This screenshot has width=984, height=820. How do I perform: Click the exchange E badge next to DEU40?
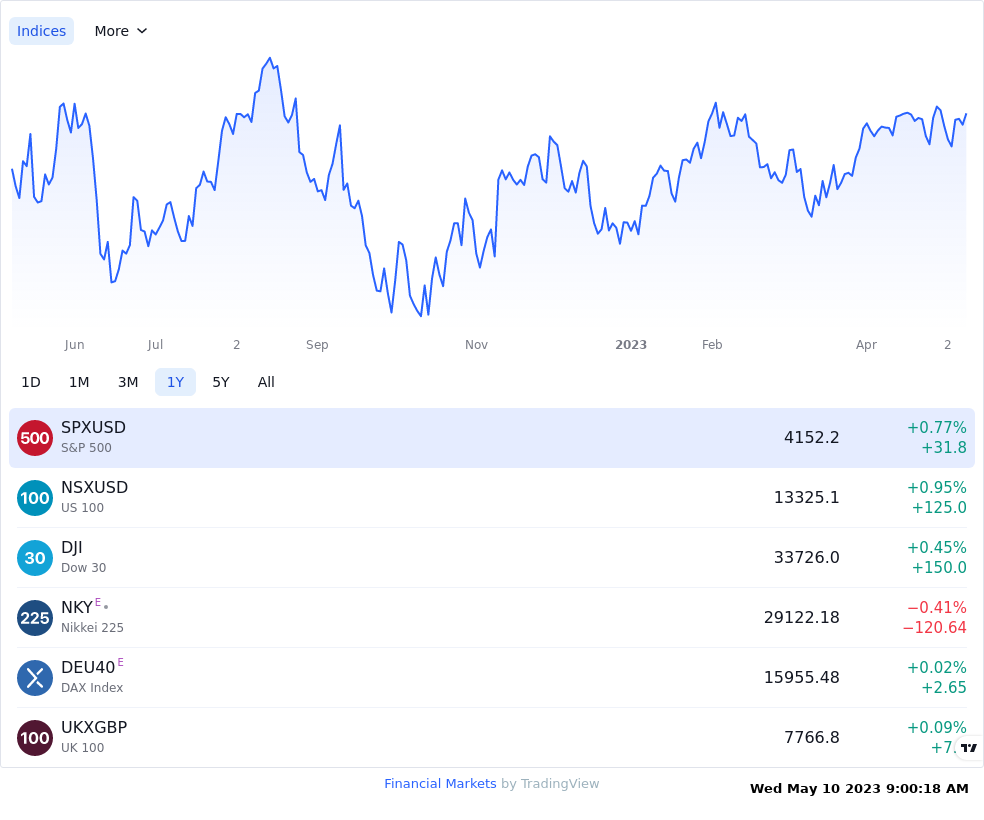pos(120,662)
